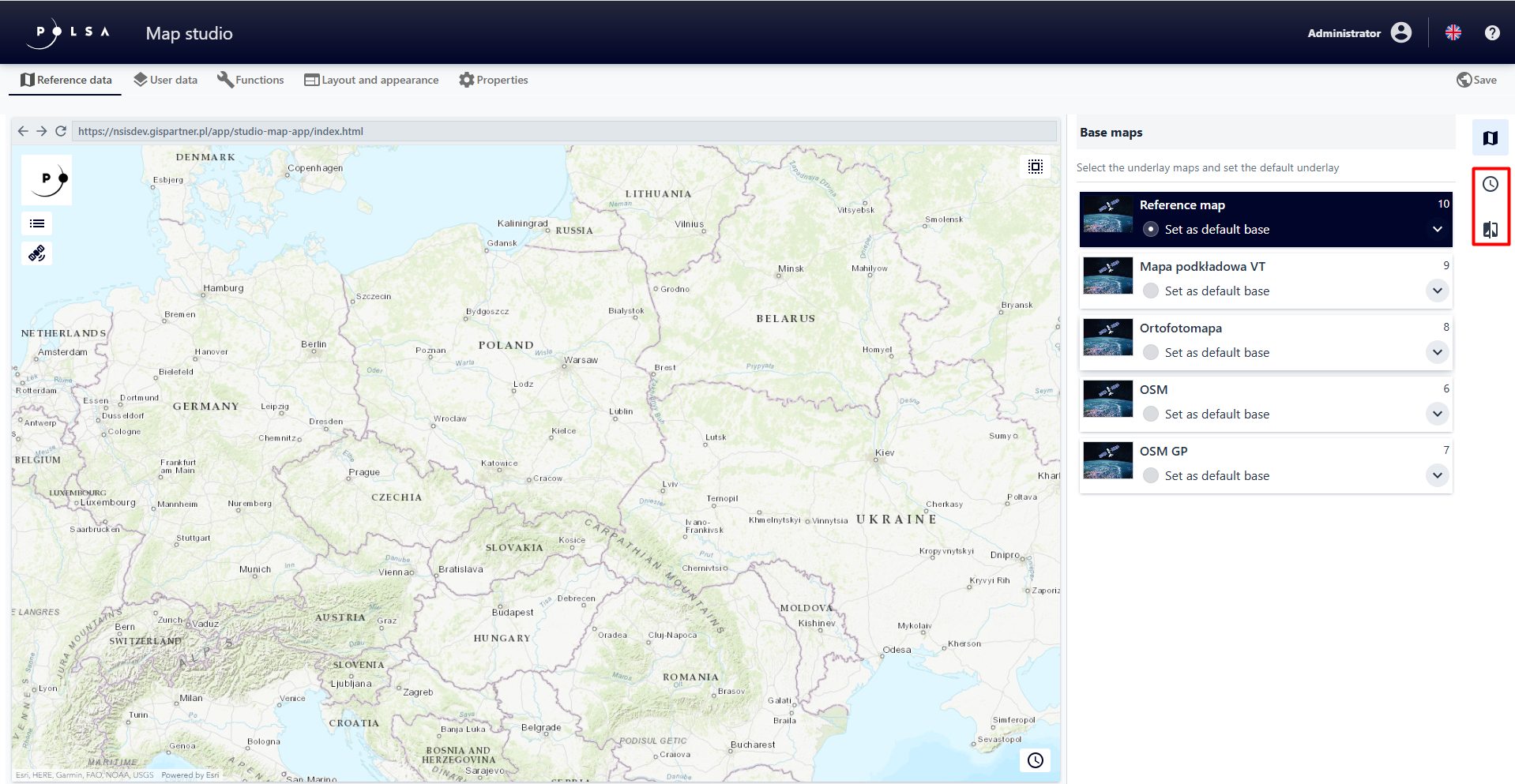Open the time clock icon in sidebar
The image size is (1515, 784).
tap(1490, 184)
